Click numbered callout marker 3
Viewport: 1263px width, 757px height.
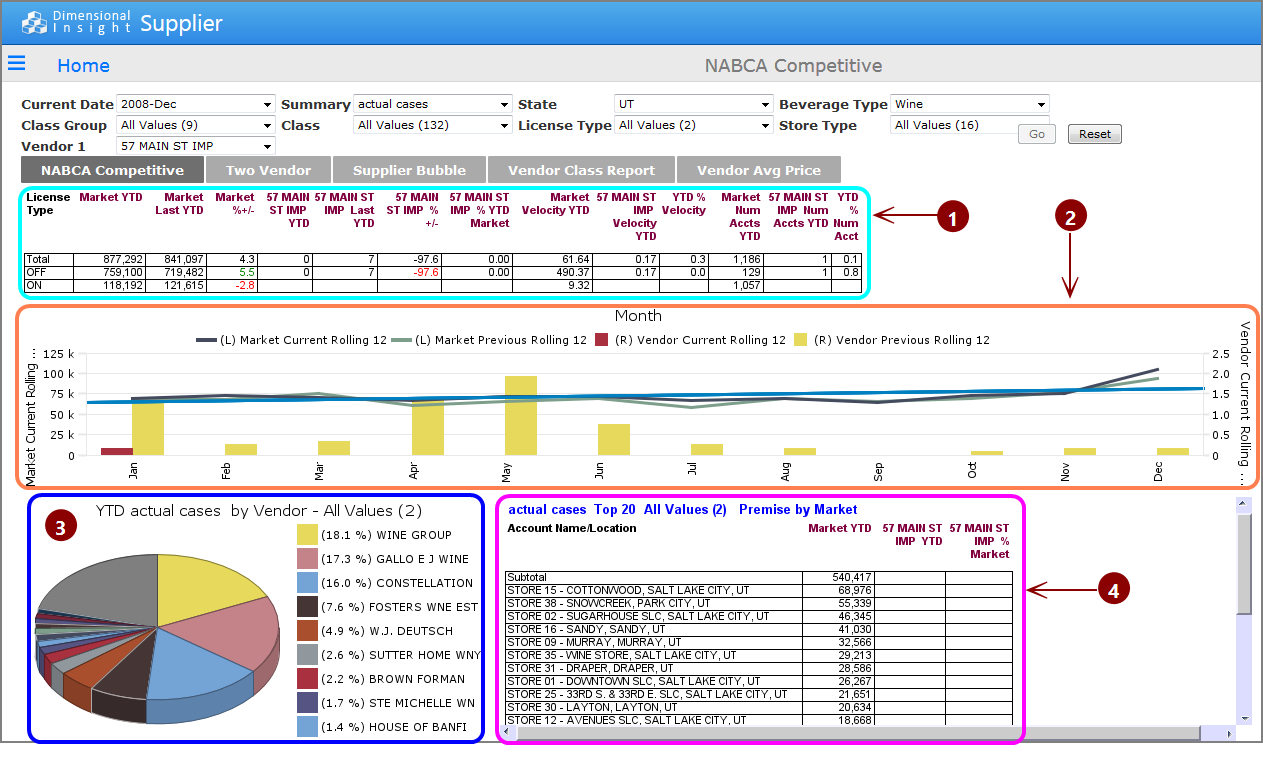tap(62, 528)
